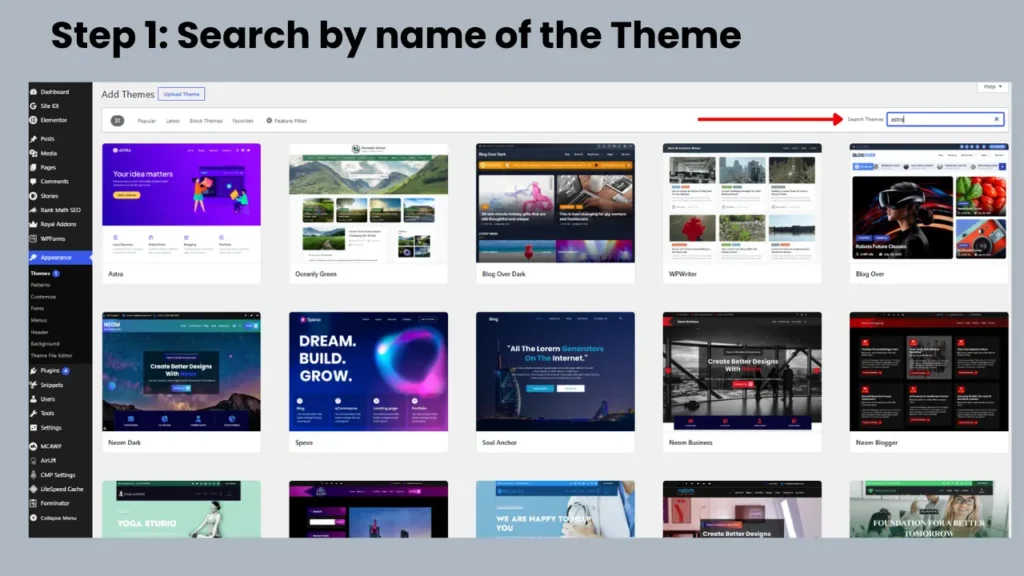
Task: Switch to the Popular themes tab
Action: point(146,121)
